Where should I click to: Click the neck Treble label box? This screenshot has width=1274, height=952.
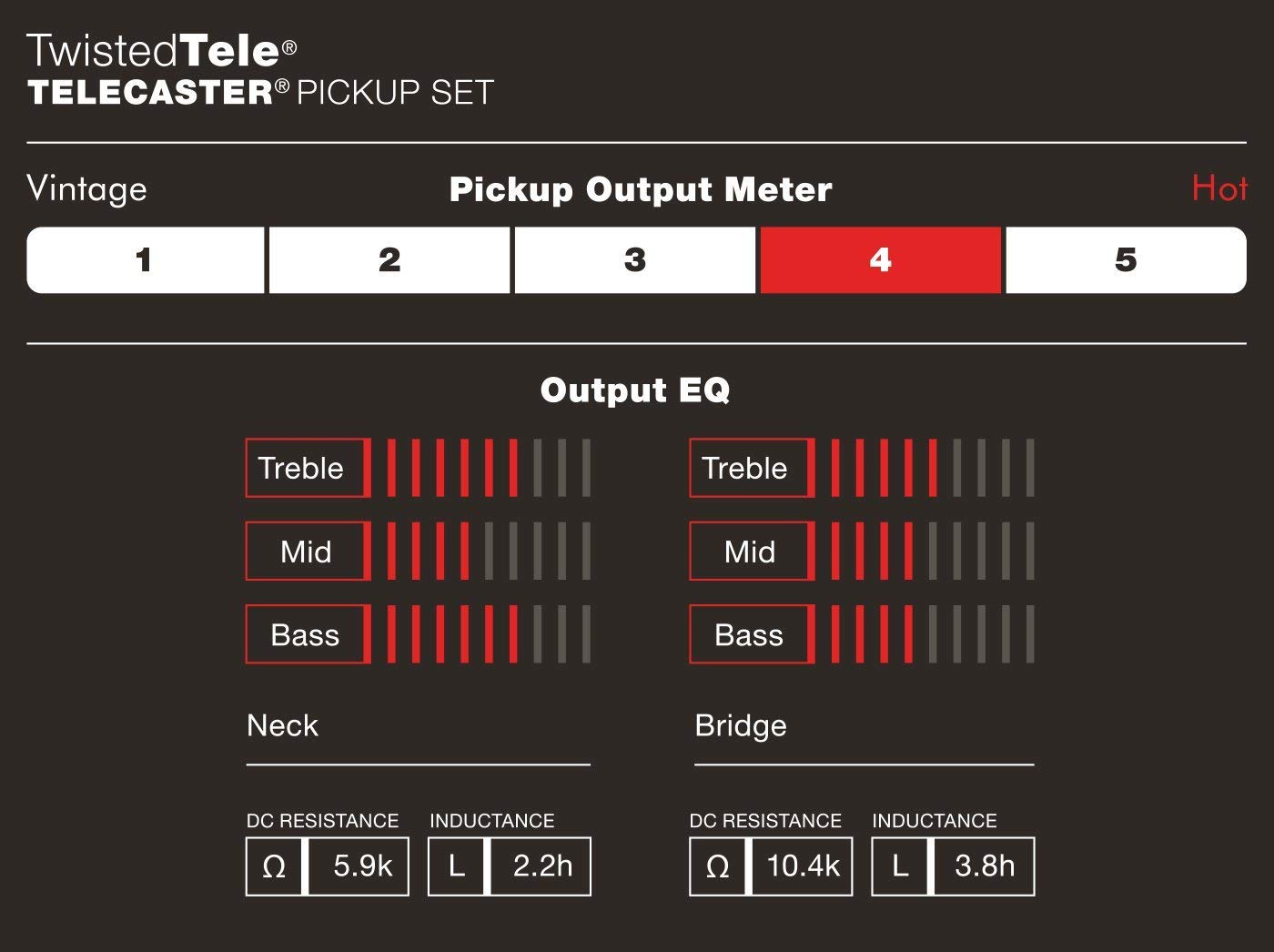pyautogui.click(x=307, y=468)
